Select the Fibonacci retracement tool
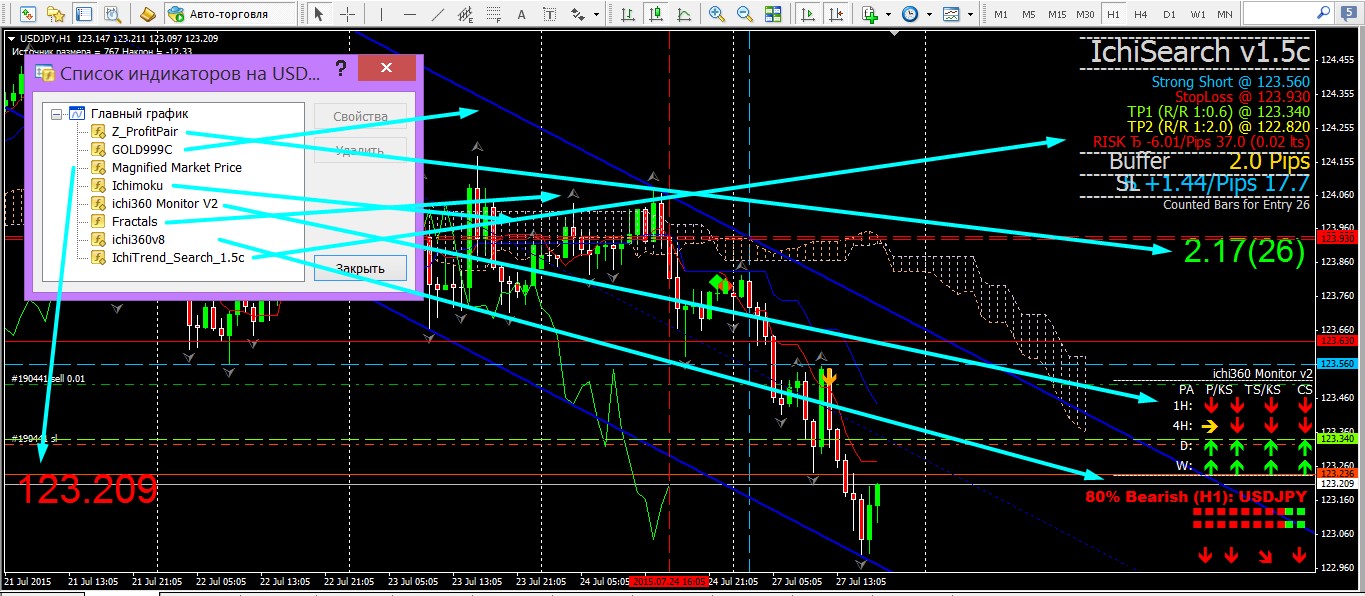 494,14
